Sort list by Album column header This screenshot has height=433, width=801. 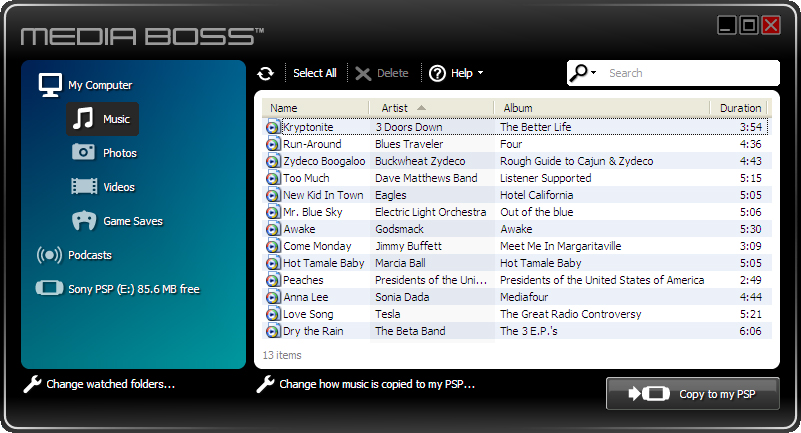[x=602, y=108]
